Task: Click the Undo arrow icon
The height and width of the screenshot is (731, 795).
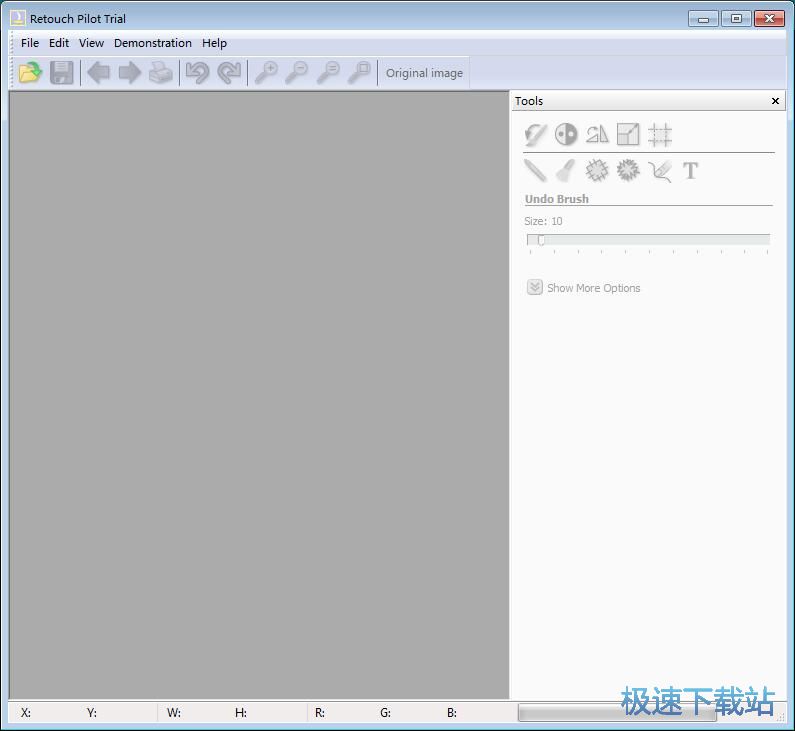Action: pyautogui.click(x=197, y=72)
